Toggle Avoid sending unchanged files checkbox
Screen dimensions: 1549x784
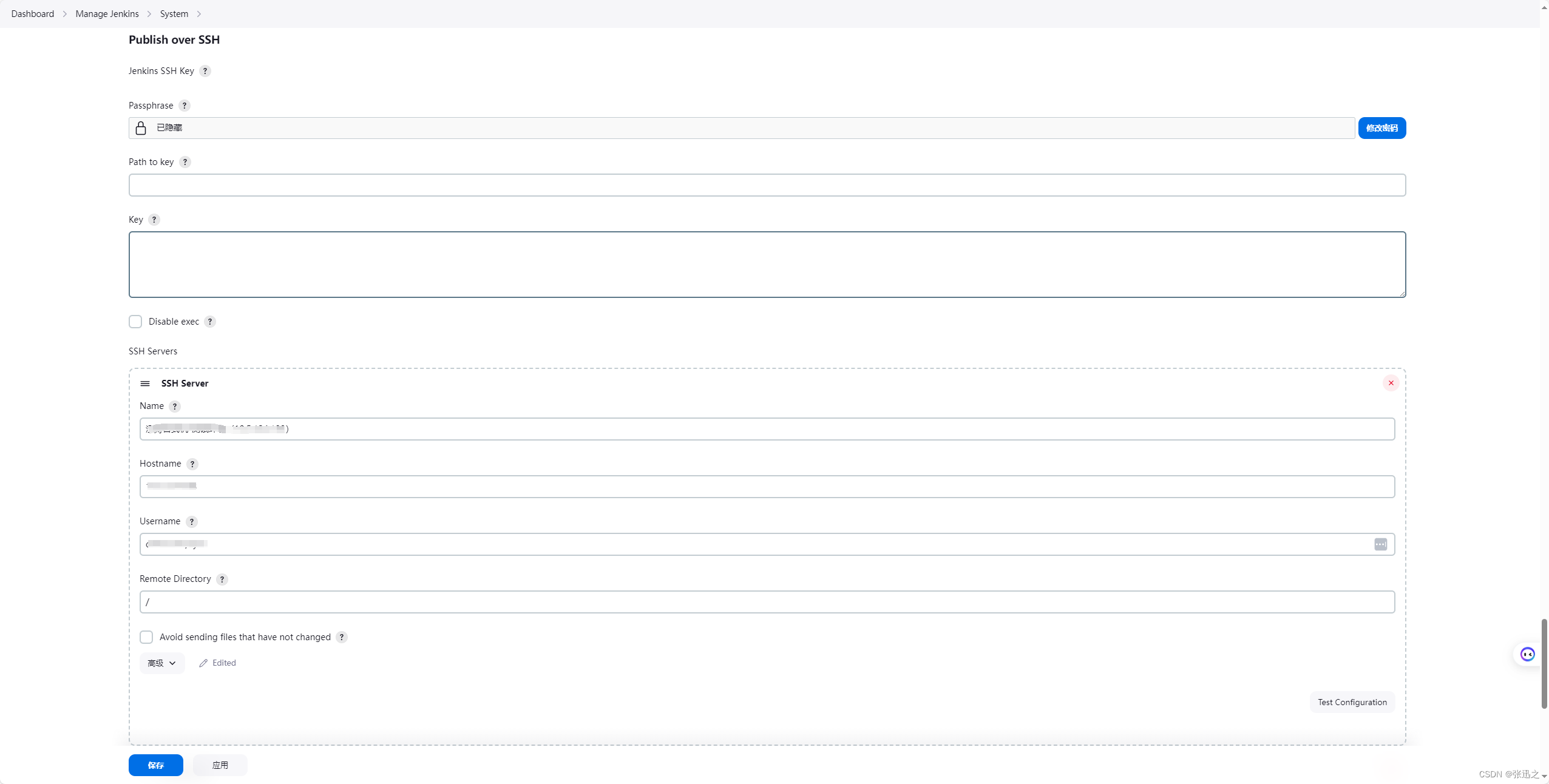click(x=146, y=637)
